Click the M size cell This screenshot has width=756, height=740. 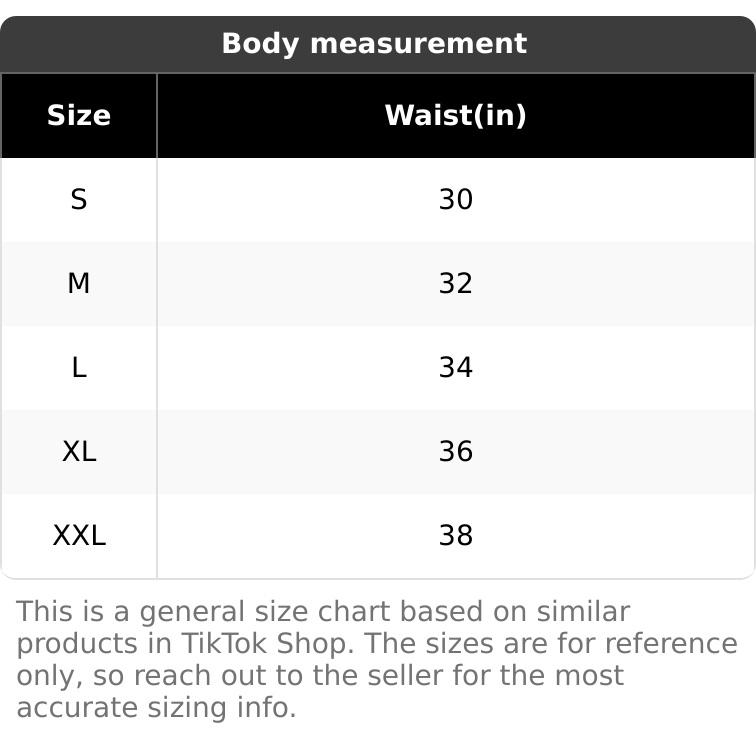click(x=78, y=284)
